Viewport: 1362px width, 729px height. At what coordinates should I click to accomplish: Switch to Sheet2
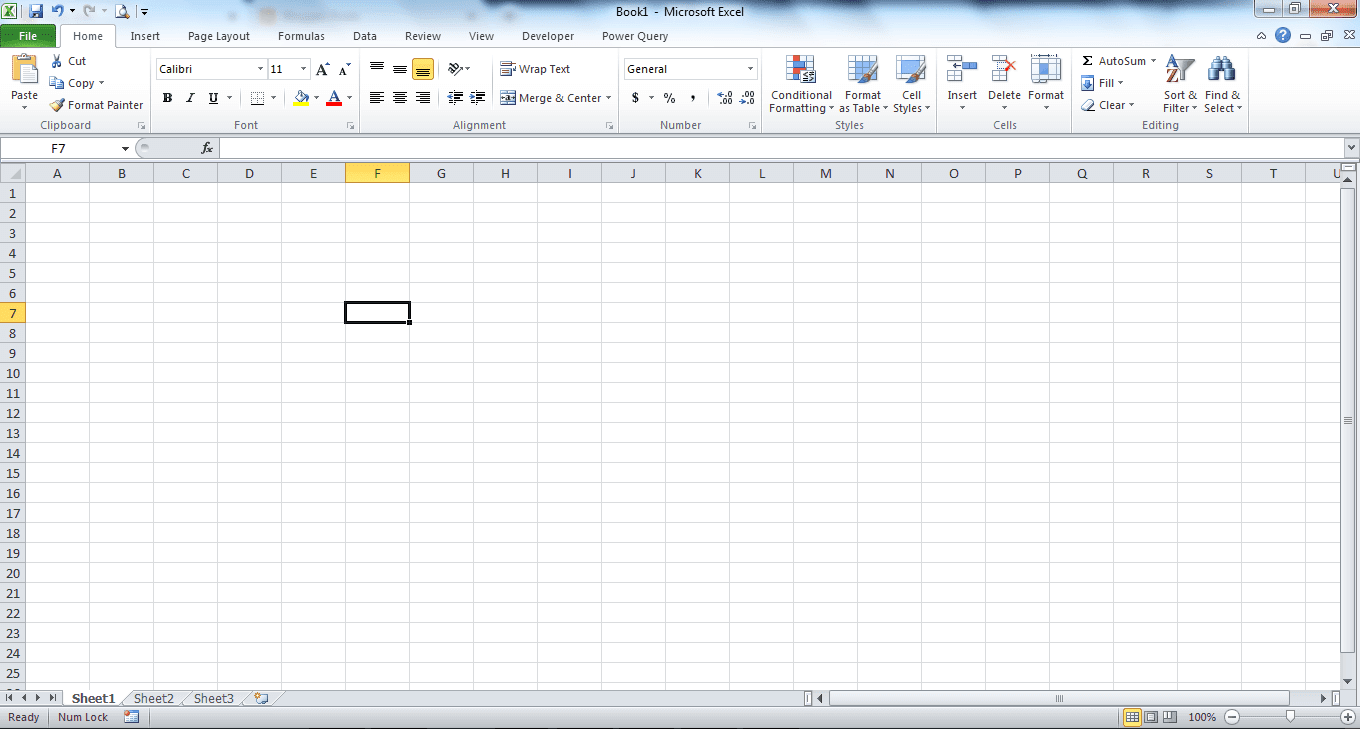[x=153, y=698]
